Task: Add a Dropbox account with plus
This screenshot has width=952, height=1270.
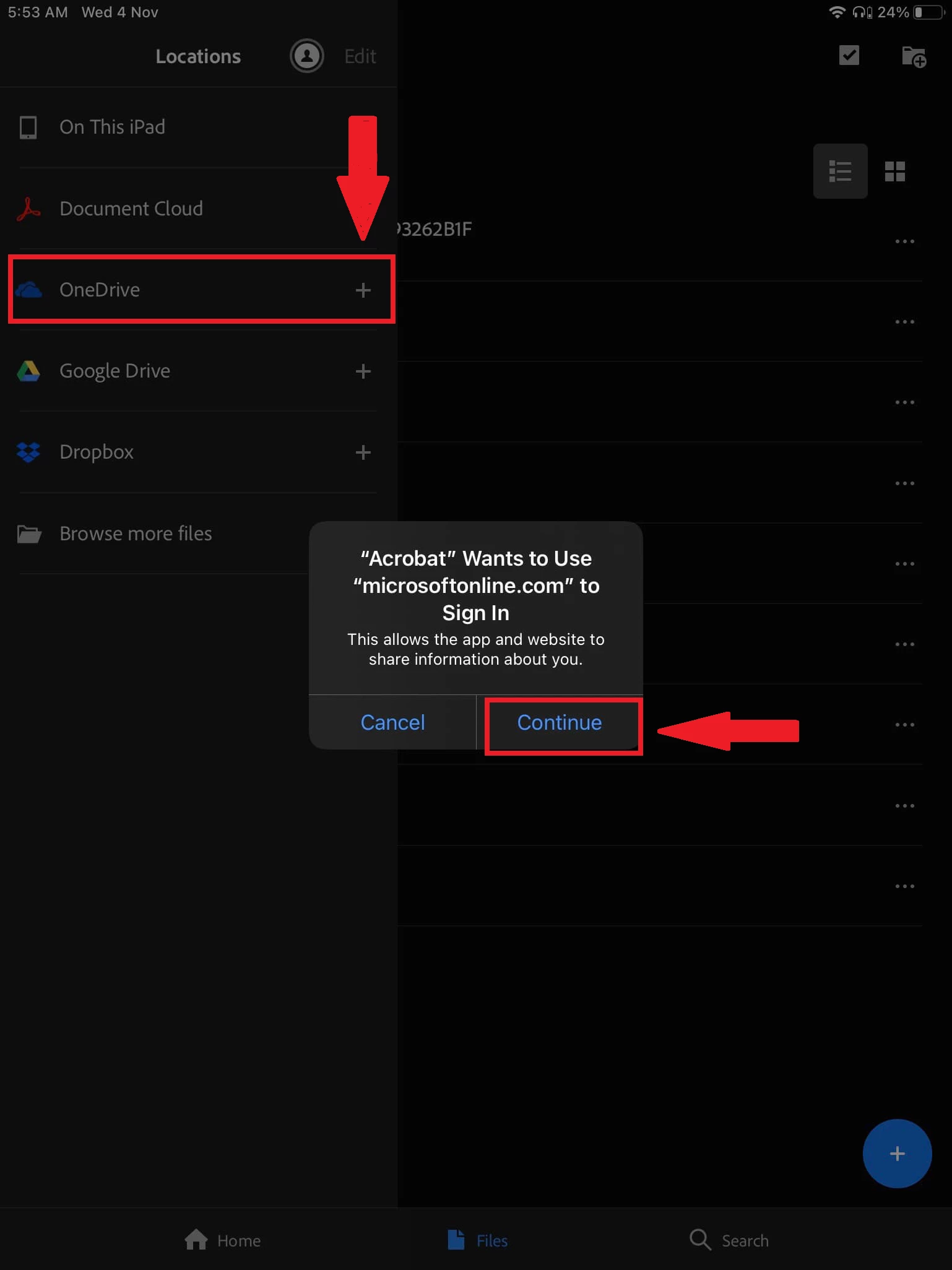Action: [363, 452]
